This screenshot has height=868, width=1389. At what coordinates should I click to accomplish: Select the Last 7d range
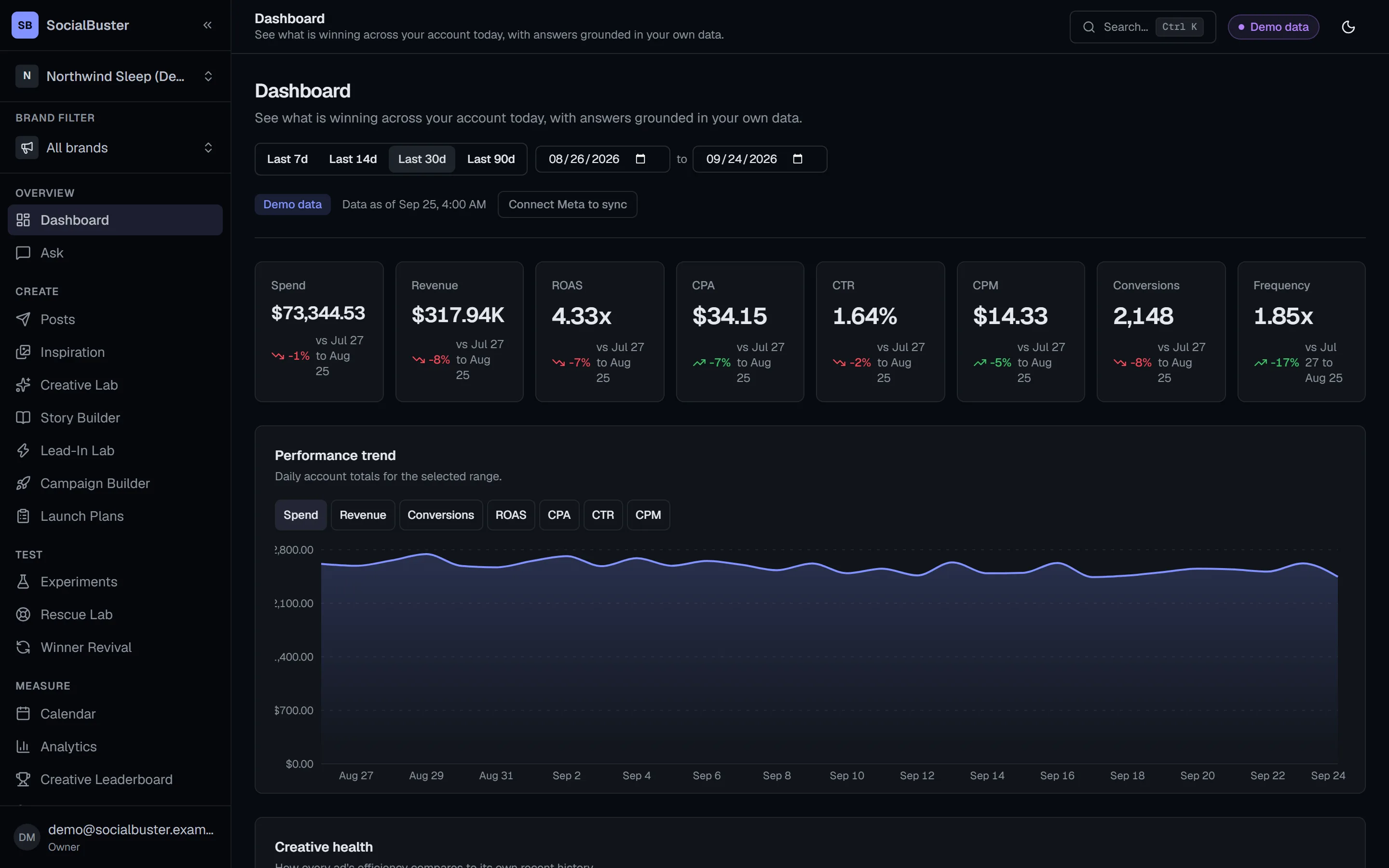[x=287, y=159]
